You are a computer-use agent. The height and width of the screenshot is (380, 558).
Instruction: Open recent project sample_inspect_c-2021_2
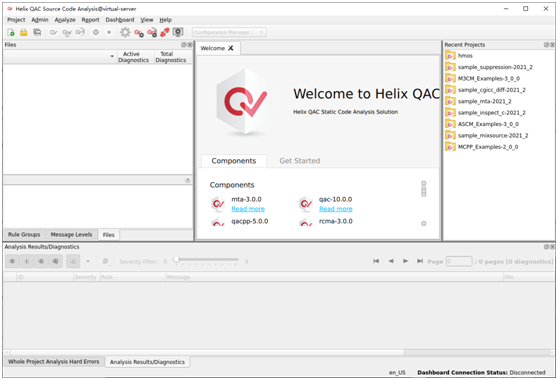pyautogui.click(x=491, y=112)
